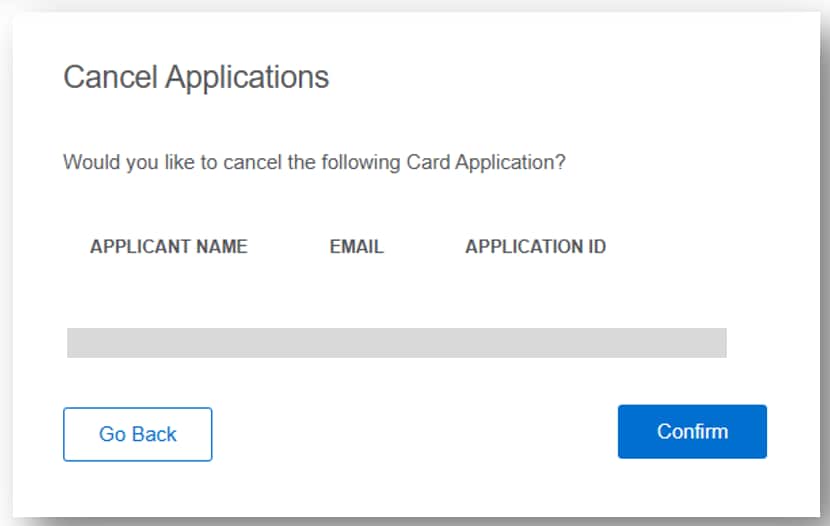
Task: Click the Cancel Applications dialog title
Action: pos(196,77)
